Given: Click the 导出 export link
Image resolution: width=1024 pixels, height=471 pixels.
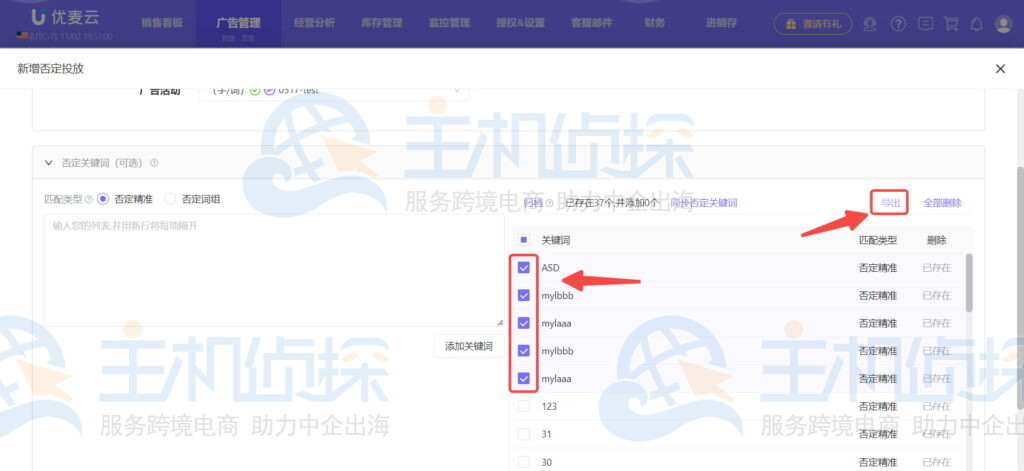Looking at the screenshot, I should (889, 203).
